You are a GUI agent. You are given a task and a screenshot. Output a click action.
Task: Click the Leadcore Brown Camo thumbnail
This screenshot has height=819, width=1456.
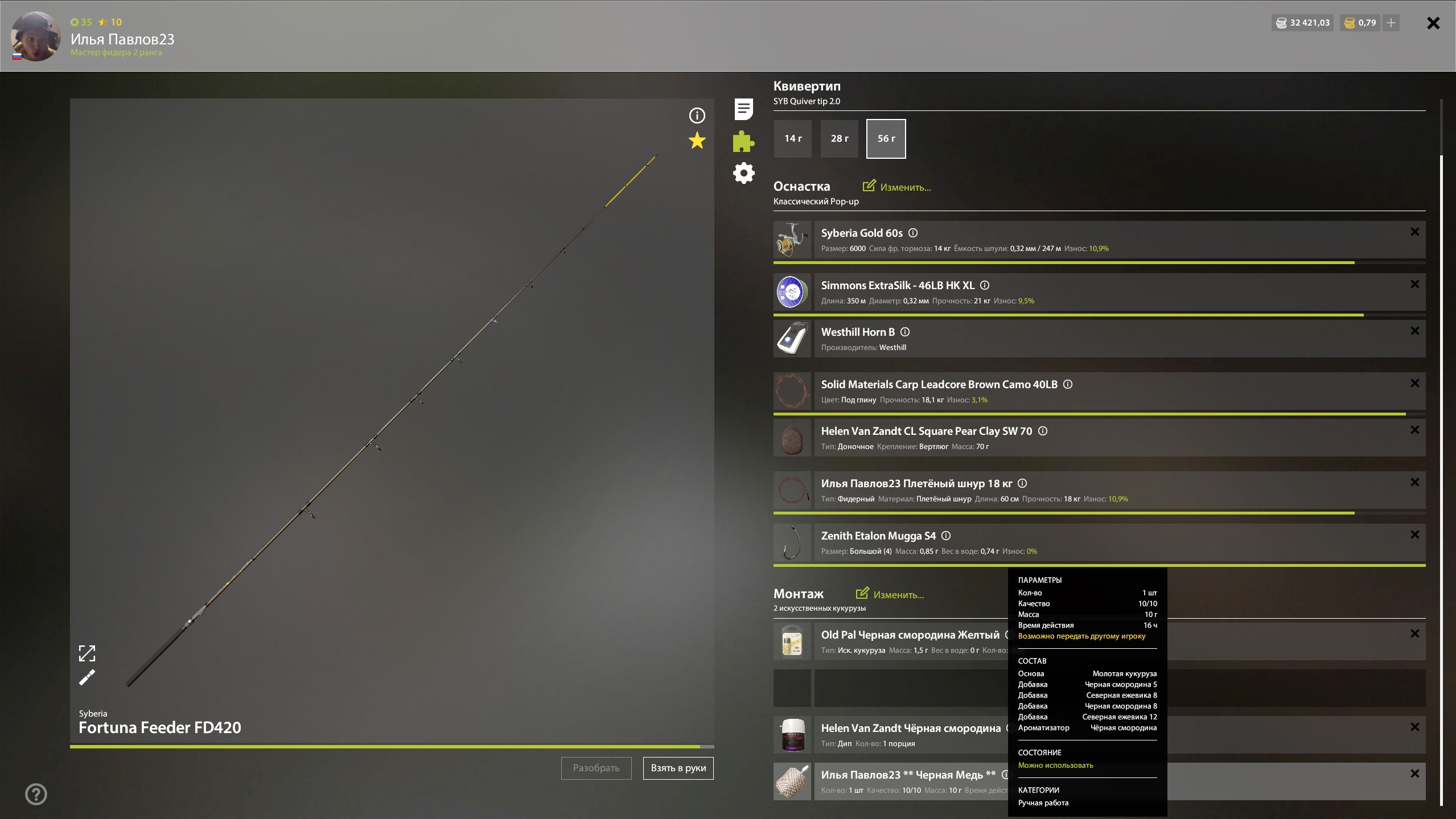coord(792,391)
